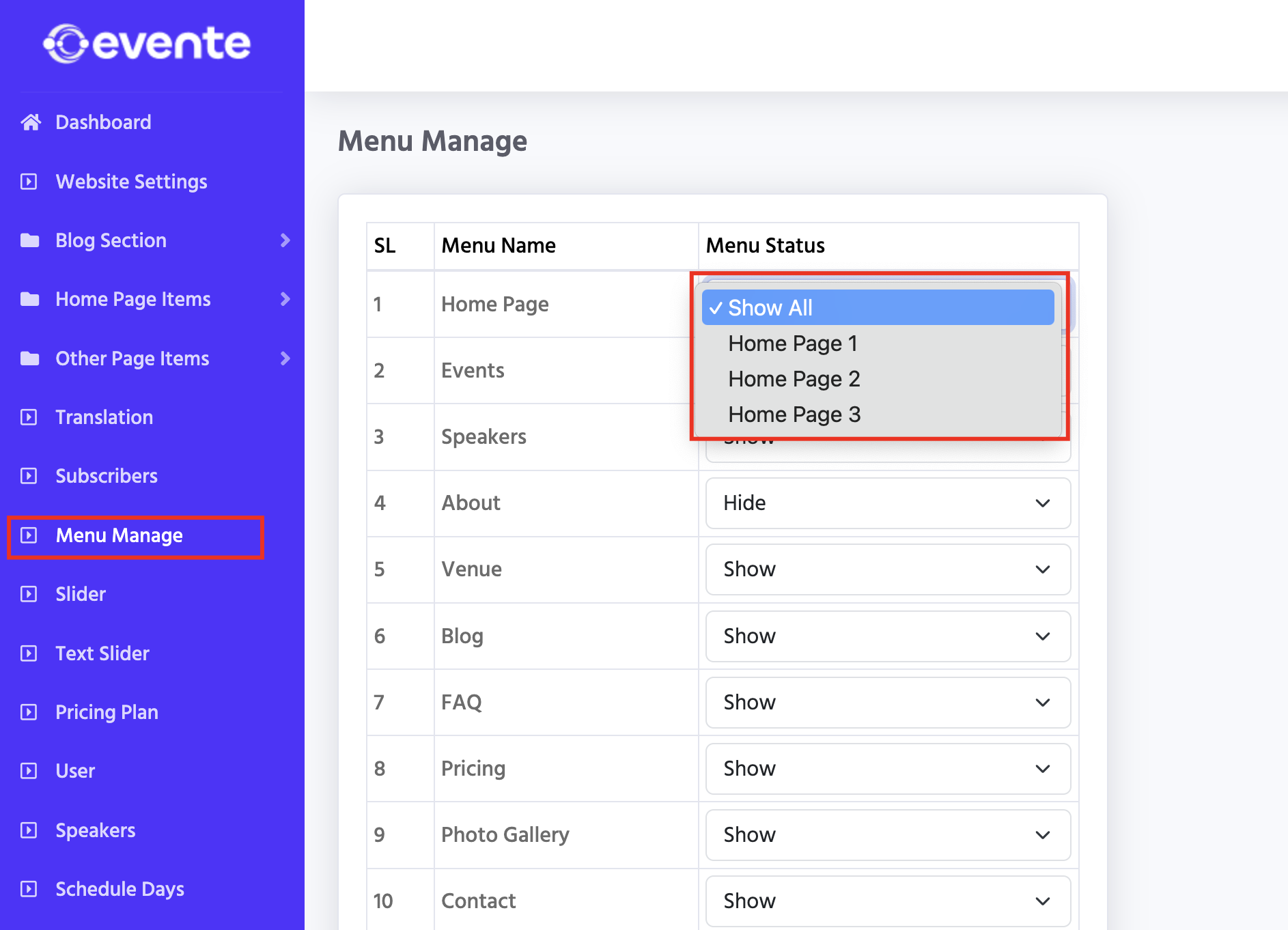Viewport: 1288px width, 930px height.
Task: Select Home Page 1 option
Action: coord(792,343)
